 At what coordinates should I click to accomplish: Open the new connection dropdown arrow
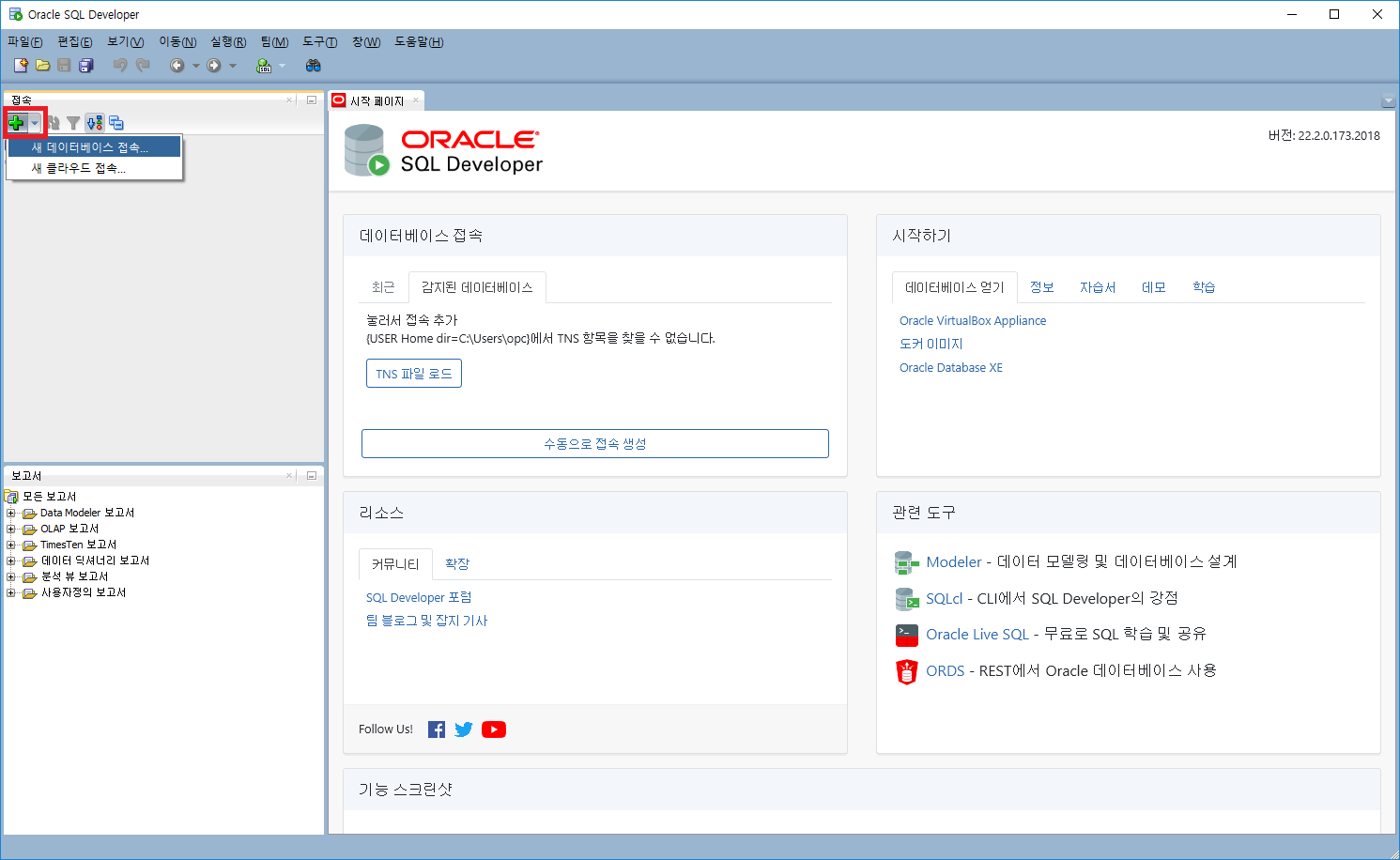click(x=35, y=123)
